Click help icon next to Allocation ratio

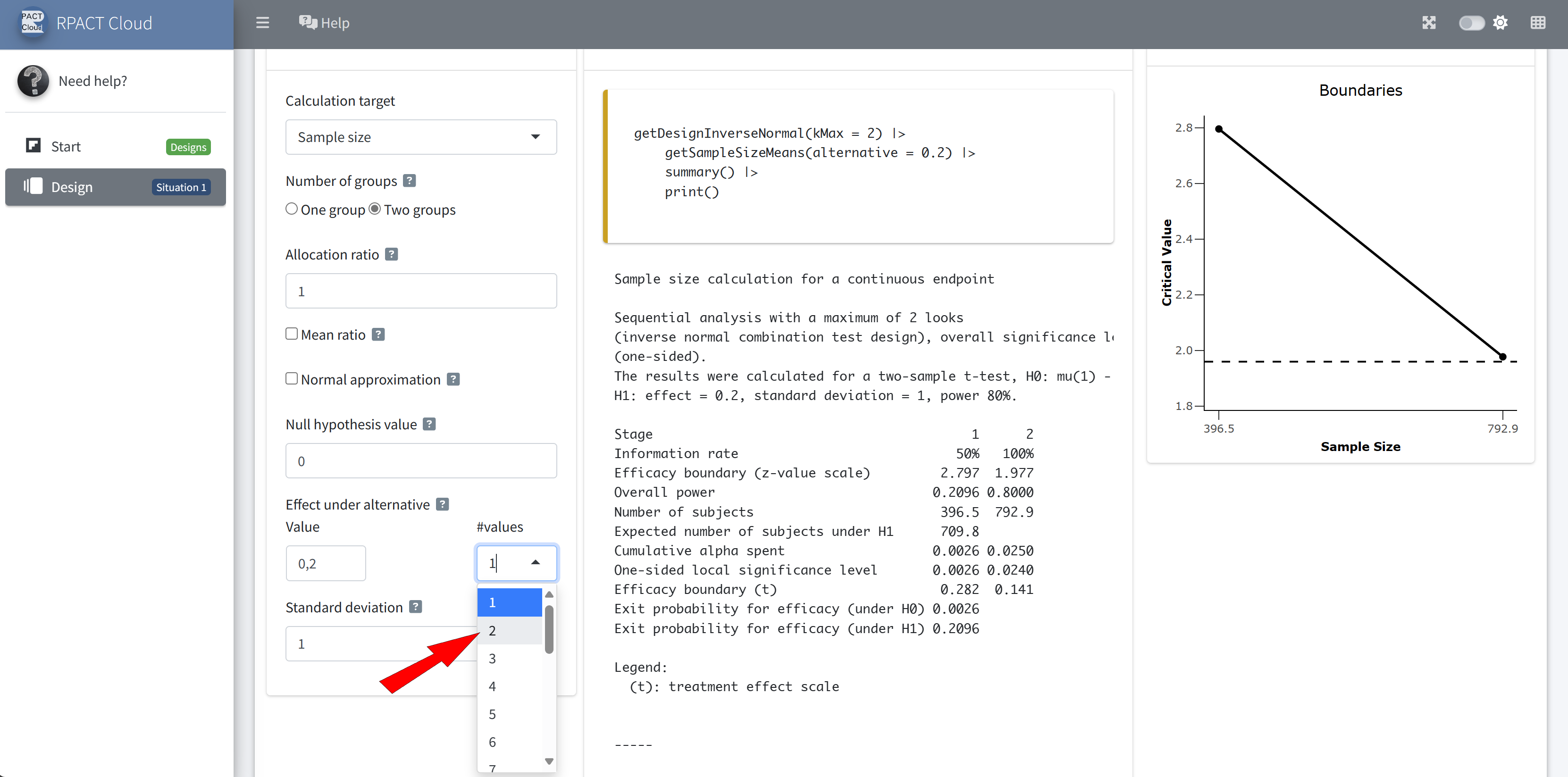[391, 254]
